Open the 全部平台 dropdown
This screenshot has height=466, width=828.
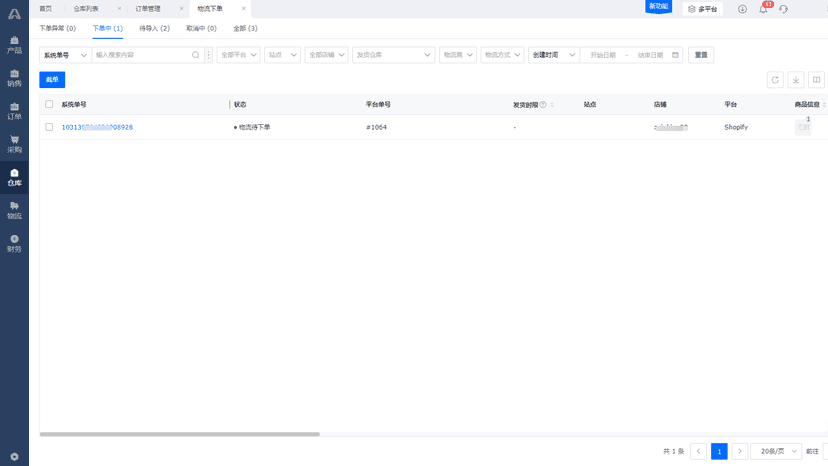tap(238, 55)
